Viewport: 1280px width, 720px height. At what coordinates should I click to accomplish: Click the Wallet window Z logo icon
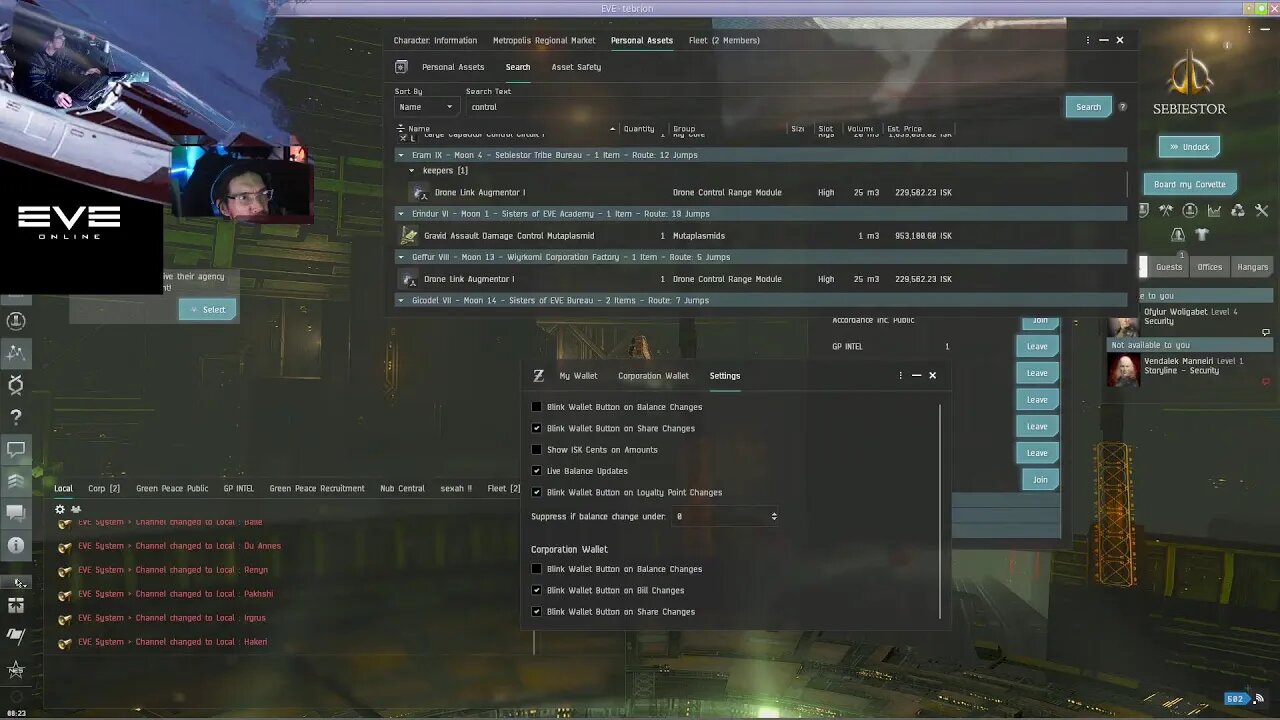(538, 375)
